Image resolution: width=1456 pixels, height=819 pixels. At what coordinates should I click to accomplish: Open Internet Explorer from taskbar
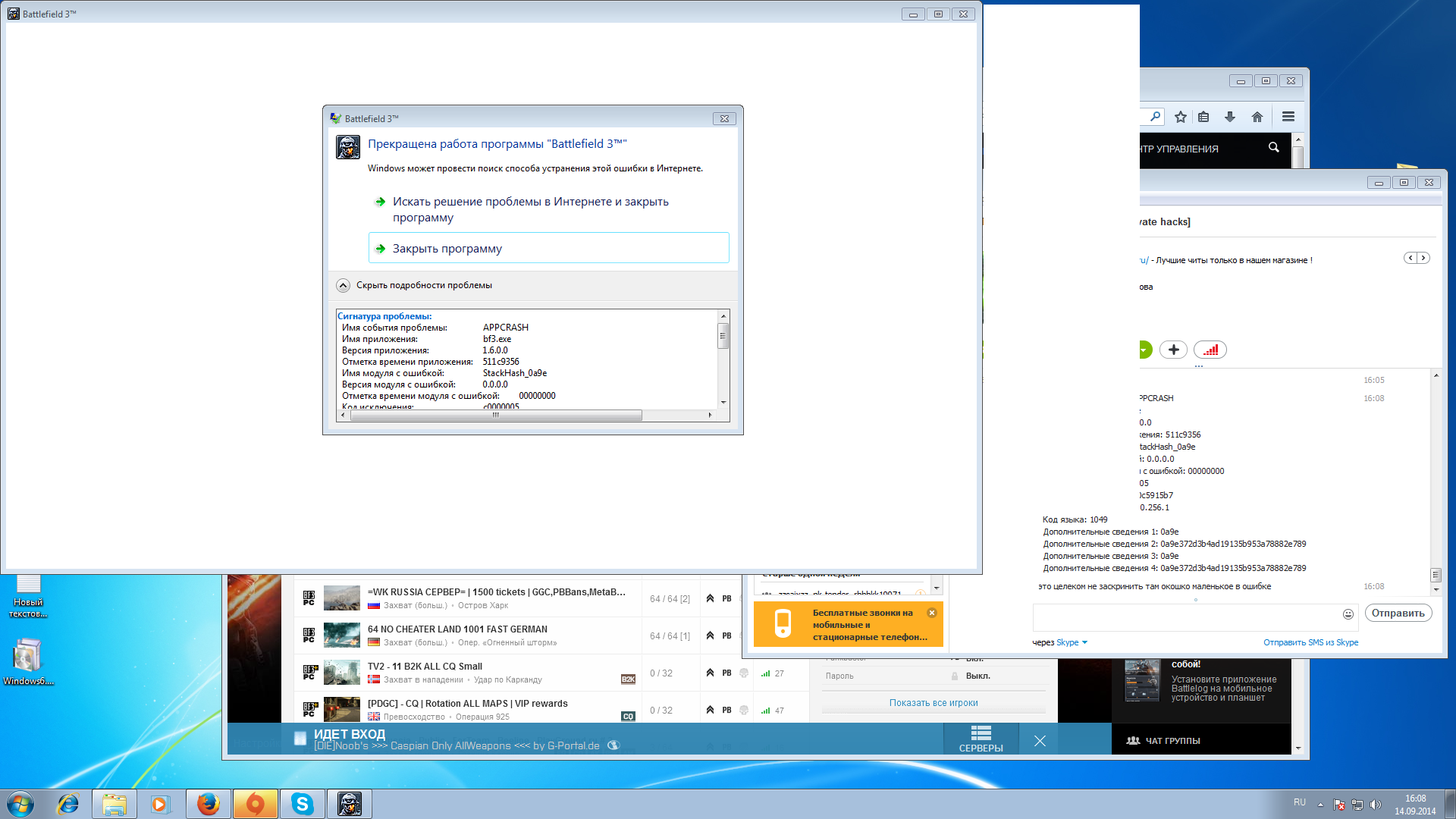(68, 804)
